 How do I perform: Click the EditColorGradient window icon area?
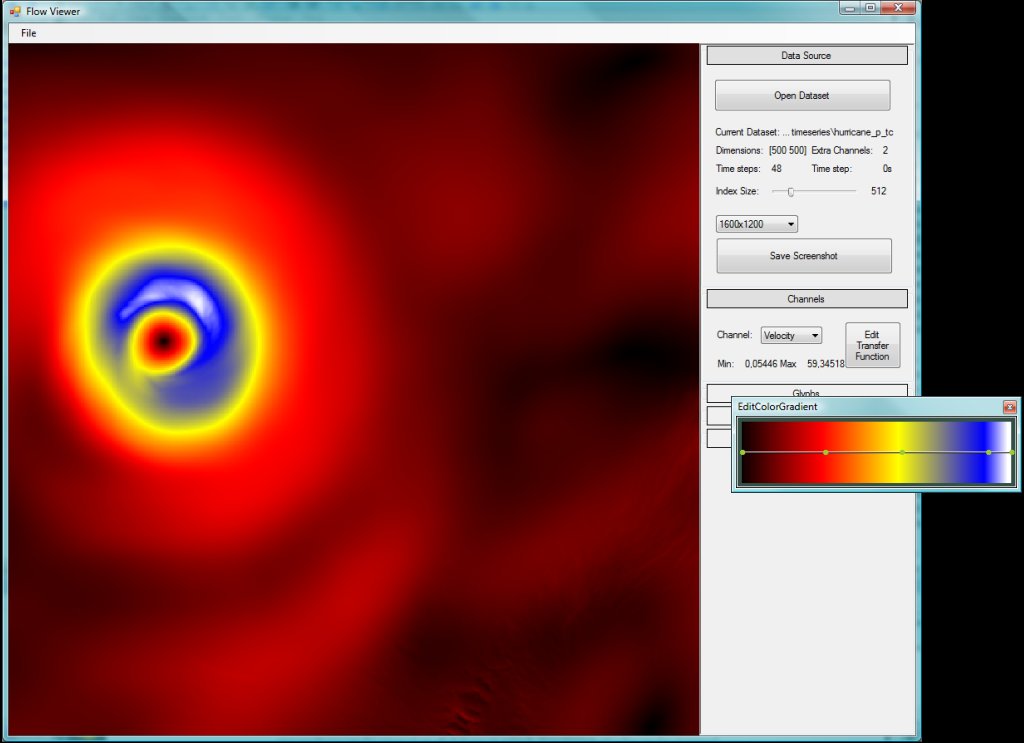point(739,407)
